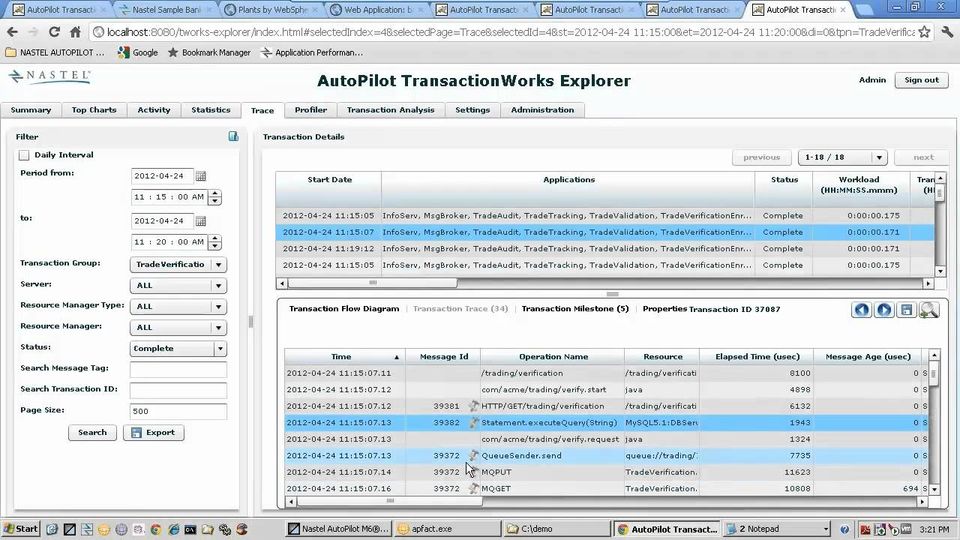
Task: Click the Period from time stepper arrows
Action: click(x=215, y=197)
